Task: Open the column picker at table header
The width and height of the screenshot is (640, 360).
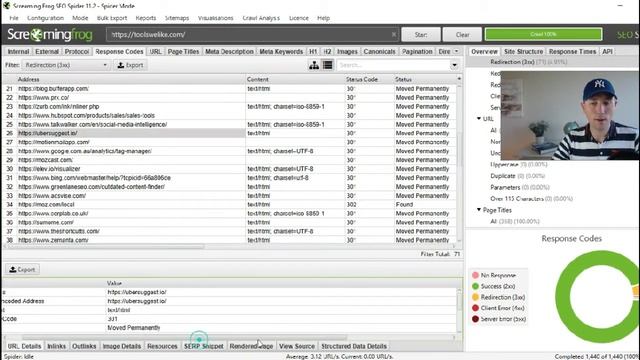Action: (459, 79)
